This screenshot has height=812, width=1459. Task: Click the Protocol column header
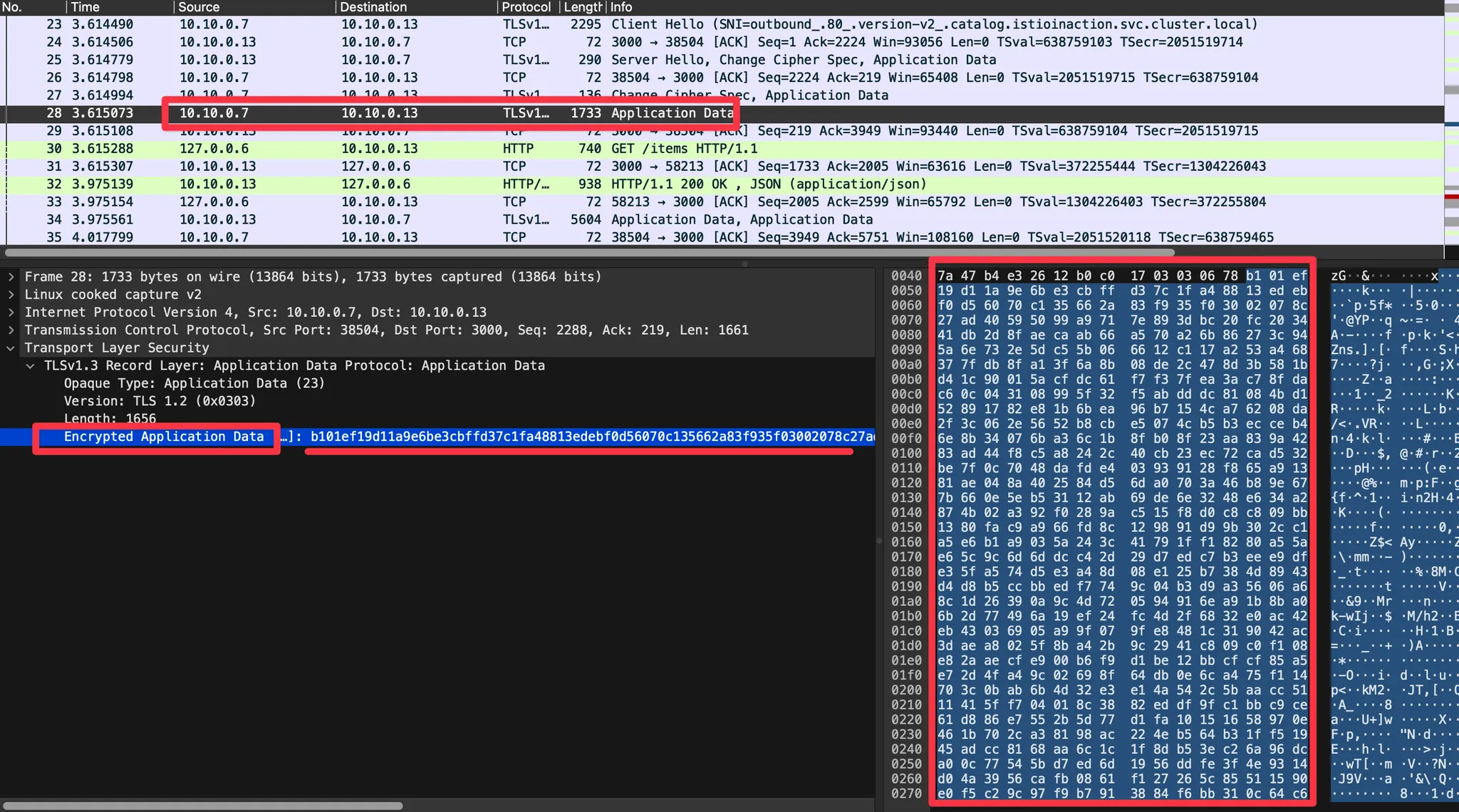click(x=526, y=7)
